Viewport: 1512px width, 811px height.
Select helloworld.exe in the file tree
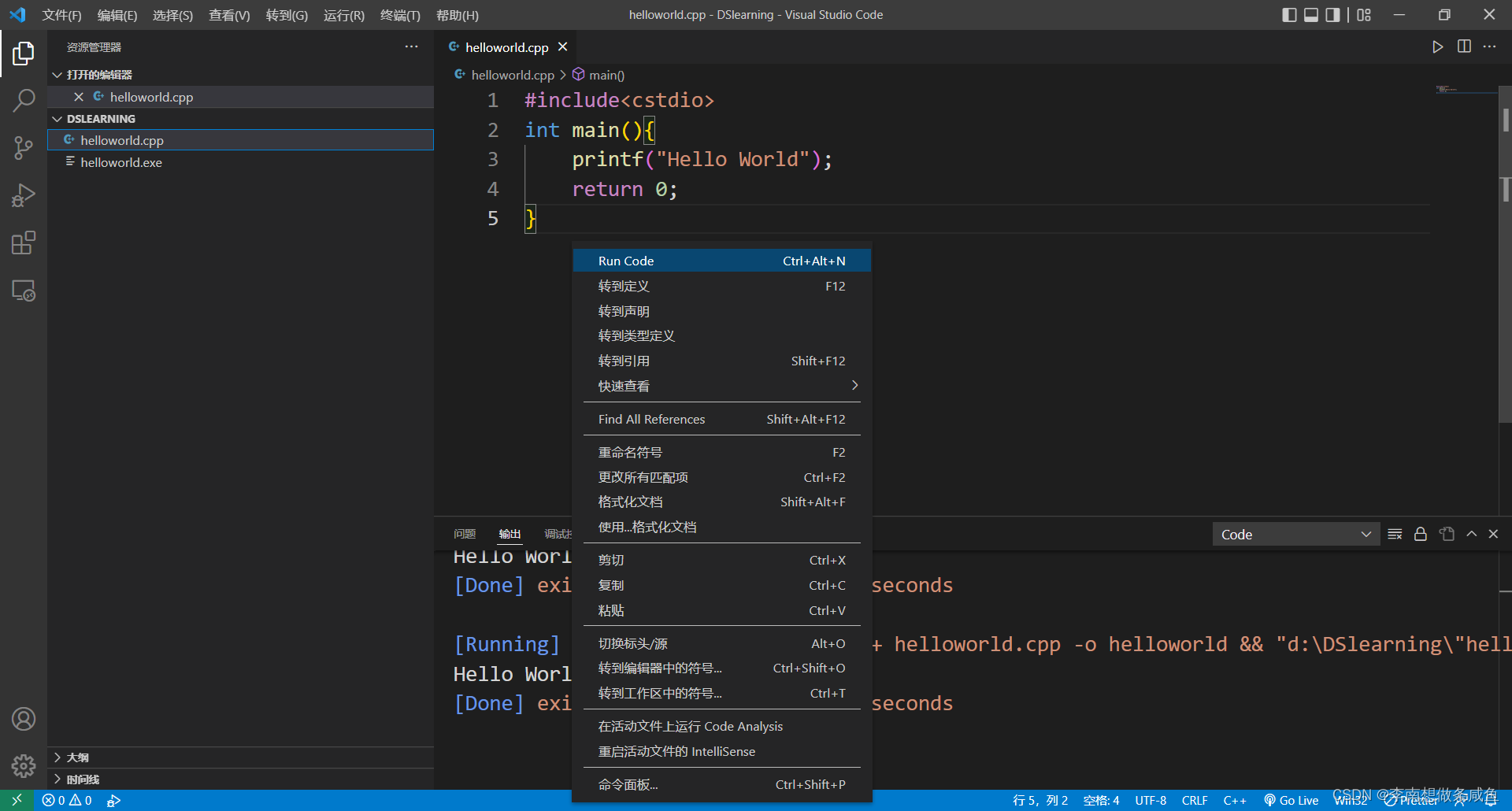tap(240, 162)
